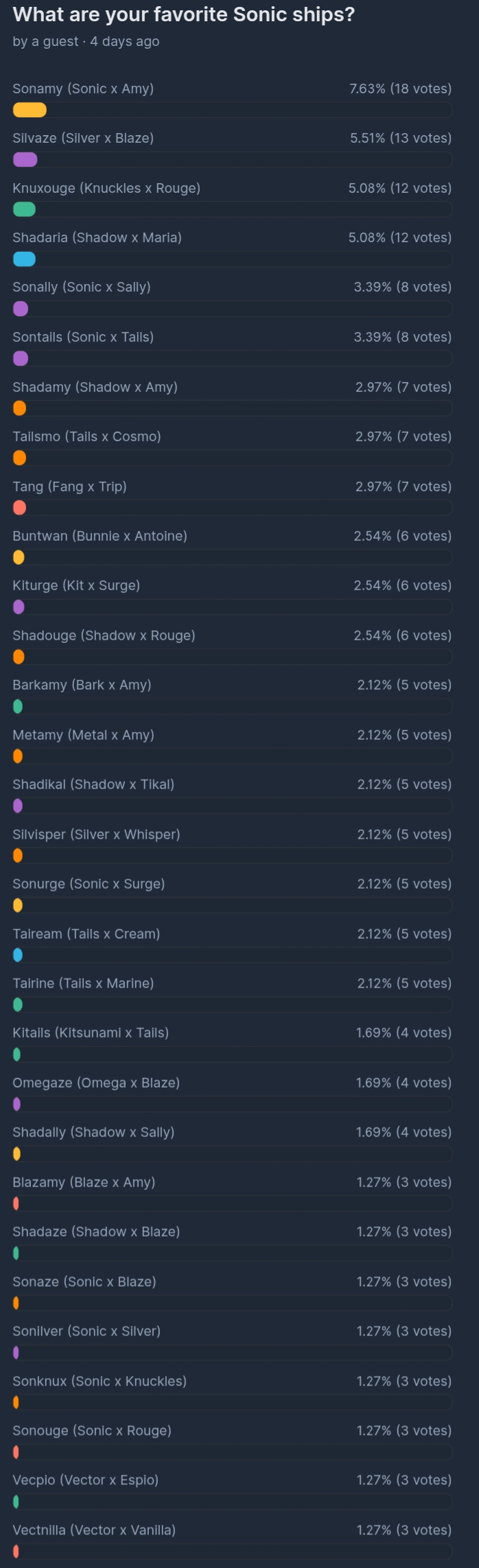The image size is (479, 1568).
Task: Click Shadouge 2.54% (6 votes) count
Action: [403, 635]
